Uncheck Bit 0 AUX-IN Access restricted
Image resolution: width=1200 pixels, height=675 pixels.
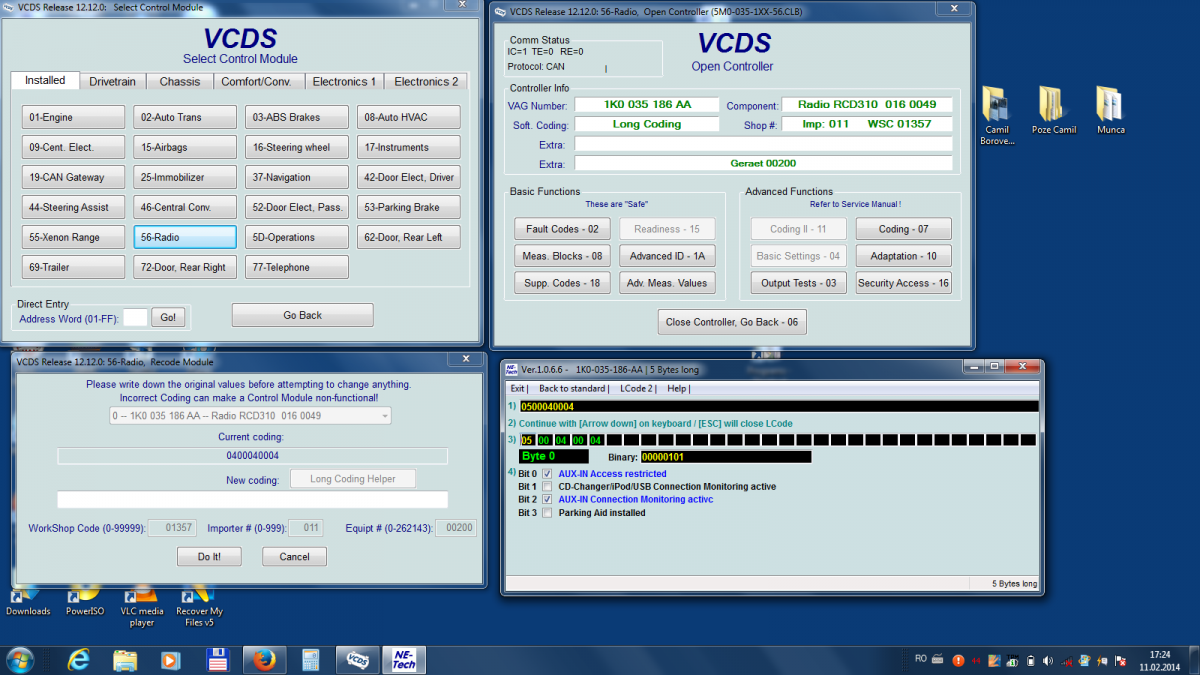click(547, 474)
